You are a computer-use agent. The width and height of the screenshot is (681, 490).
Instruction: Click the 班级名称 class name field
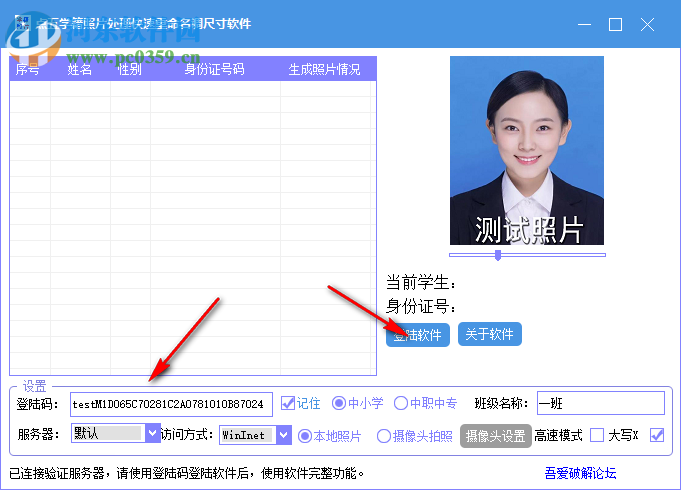pos(601,403)
